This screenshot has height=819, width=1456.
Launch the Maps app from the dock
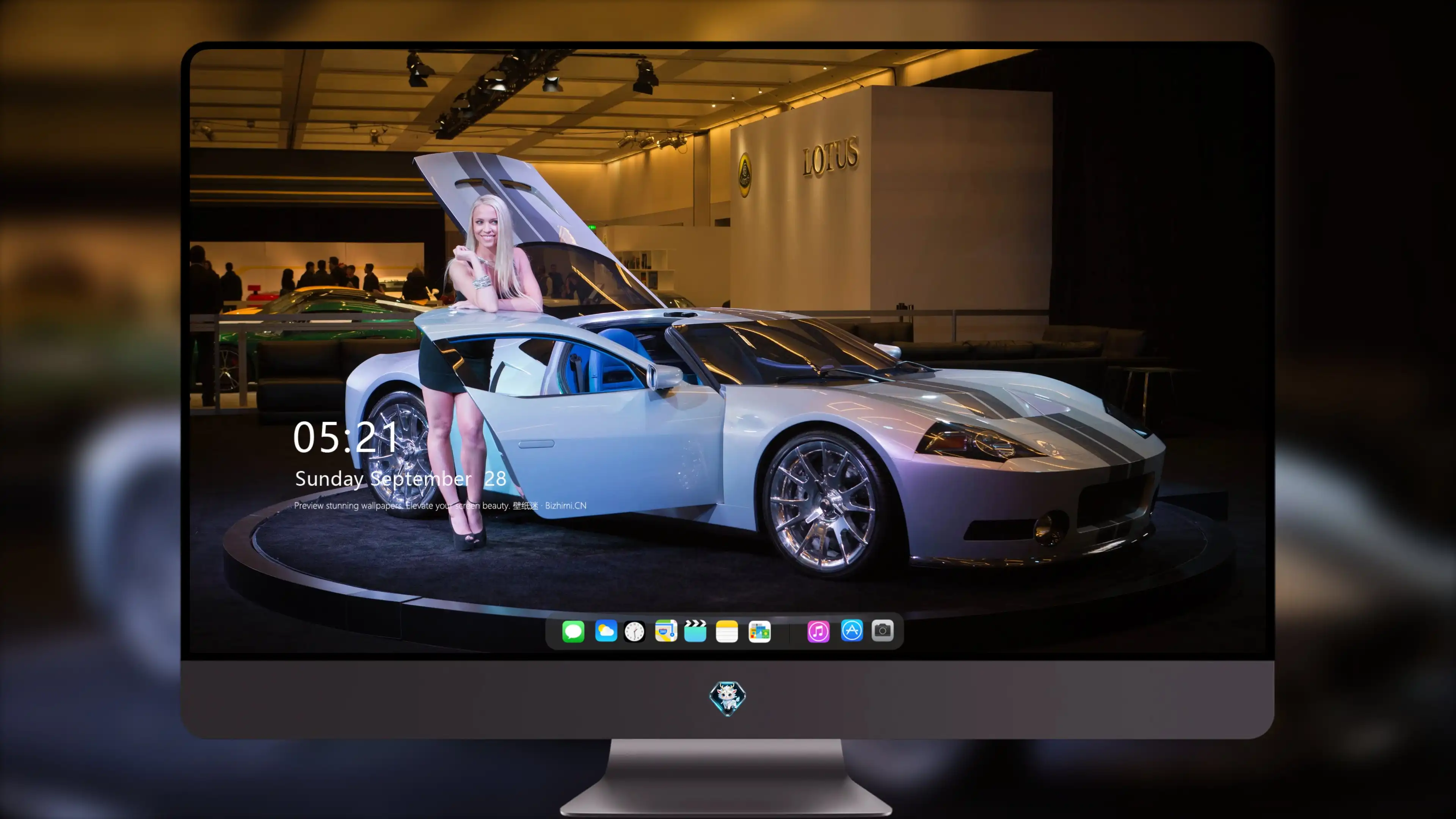pos(666,631)
